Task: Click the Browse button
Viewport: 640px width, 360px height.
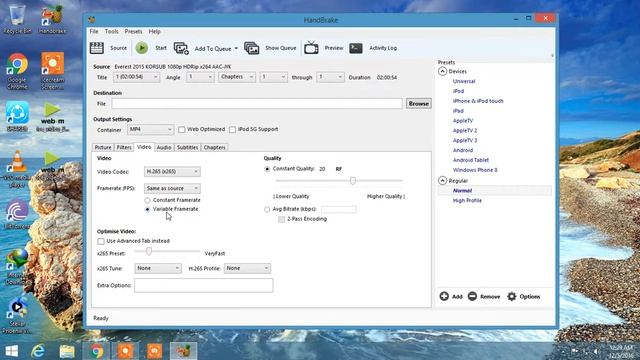Action: click(418, 104)
